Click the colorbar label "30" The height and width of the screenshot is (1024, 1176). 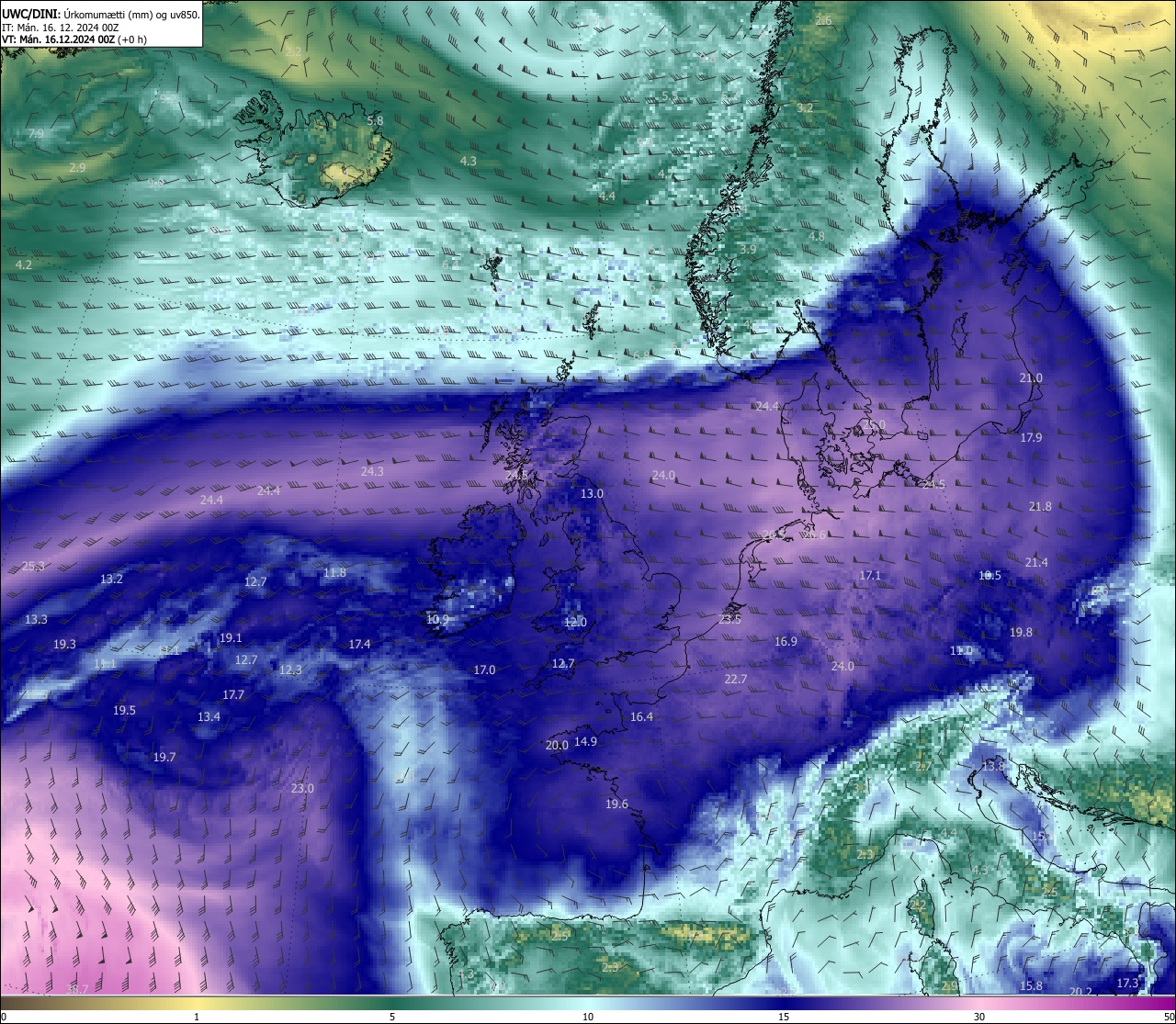(979, 1017)
